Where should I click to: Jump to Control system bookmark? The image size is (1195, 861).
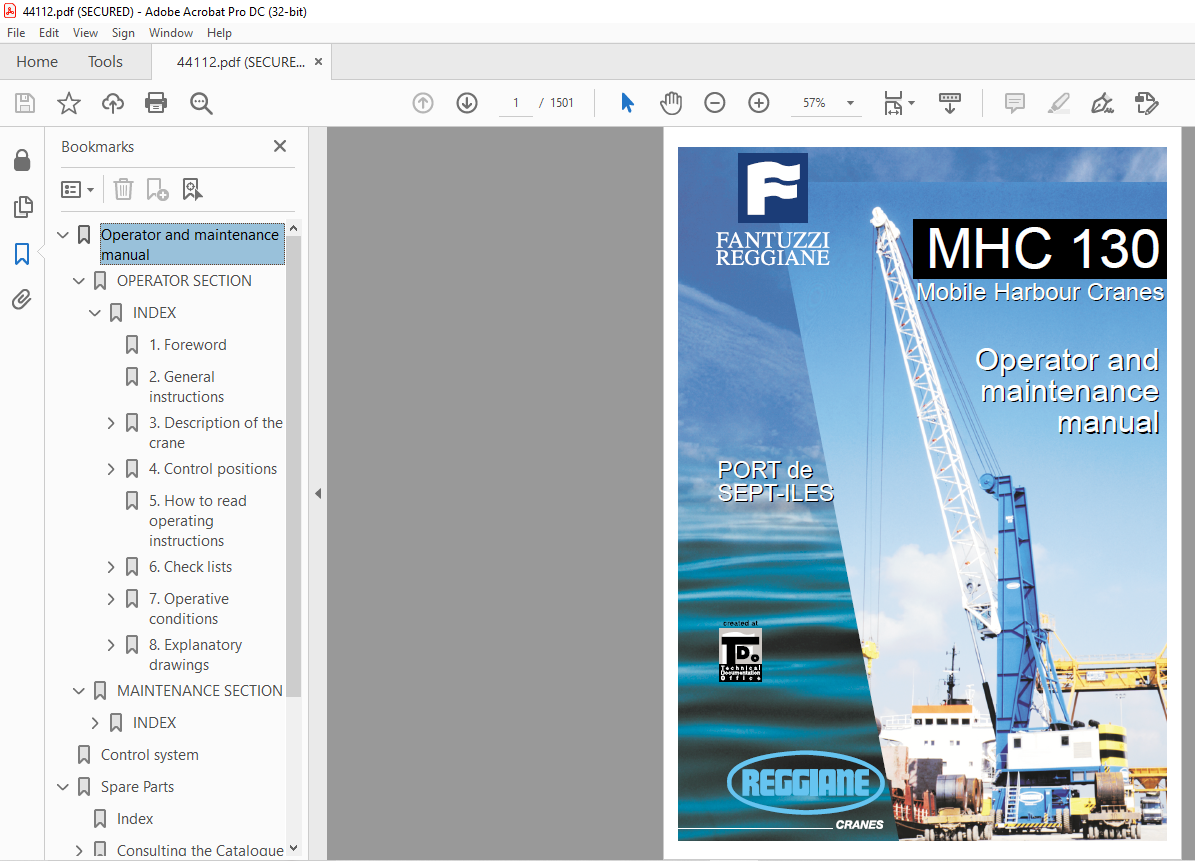149,754
